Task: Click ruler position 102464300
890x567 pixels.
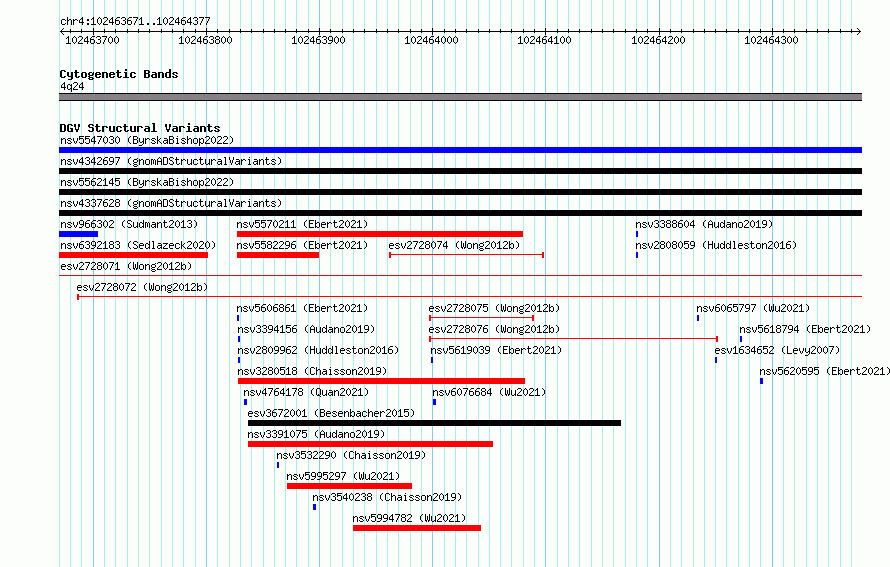Action: pyautogui.click(x=771, y=40)
